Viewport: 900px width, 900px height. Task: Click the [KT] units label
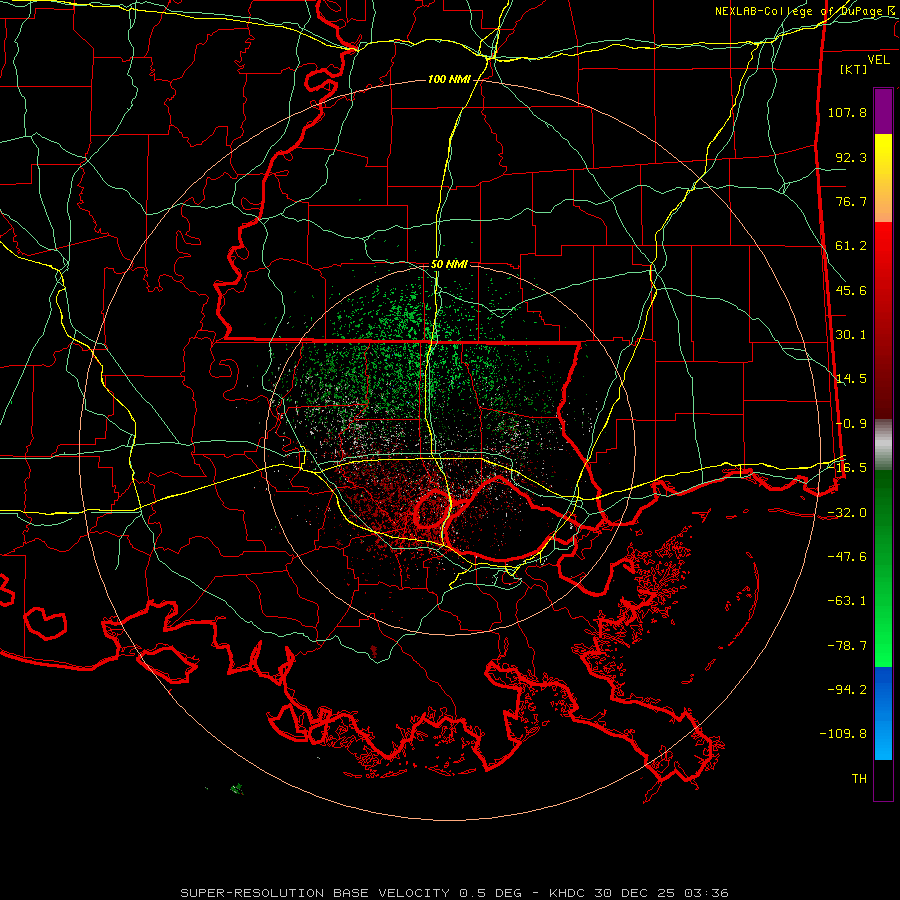point(854,69)
